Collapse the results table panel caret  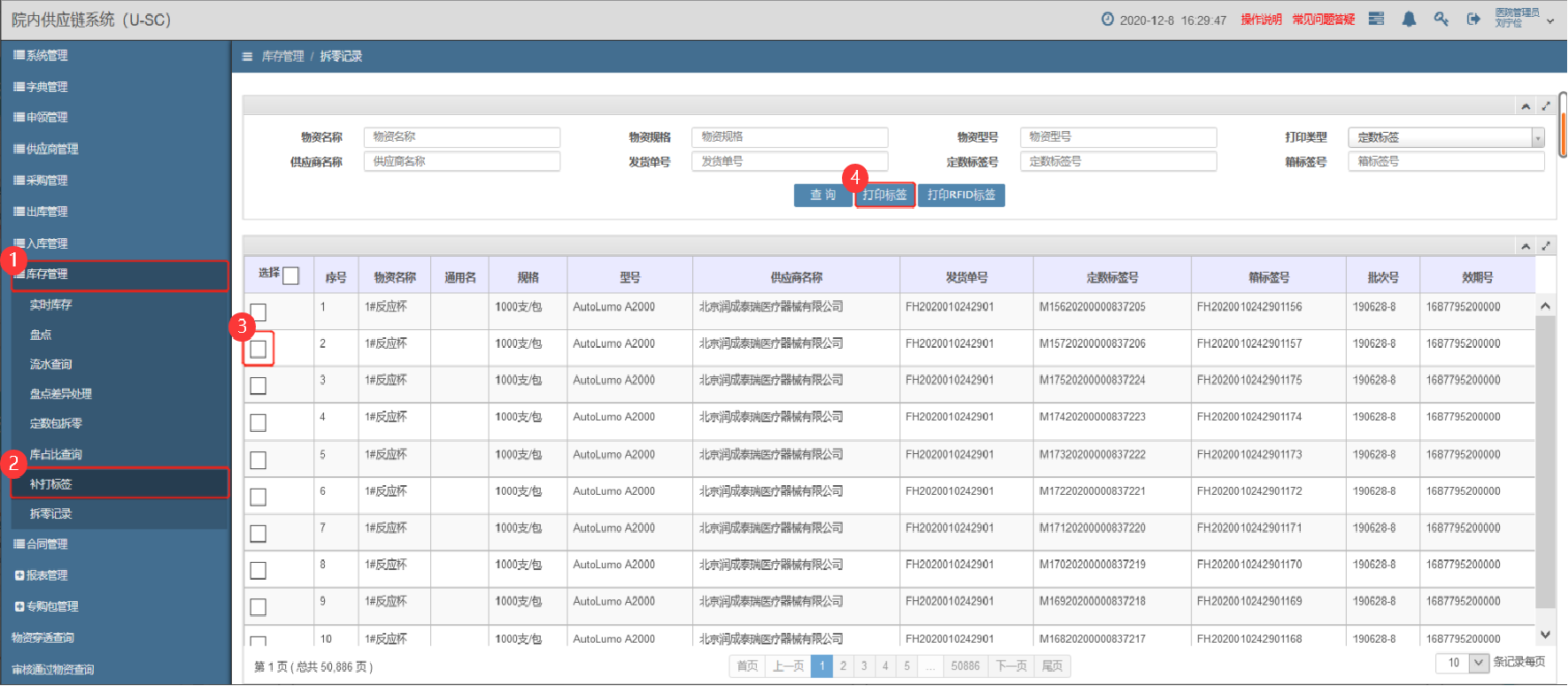1526,246
